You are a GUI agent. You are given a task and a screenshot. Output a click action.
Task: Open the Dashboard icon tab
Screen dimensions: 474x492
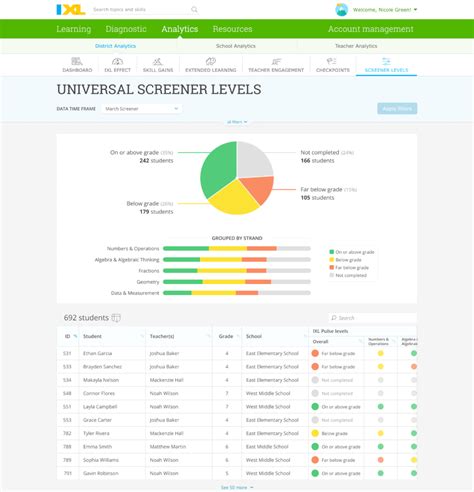coord(77,61)
